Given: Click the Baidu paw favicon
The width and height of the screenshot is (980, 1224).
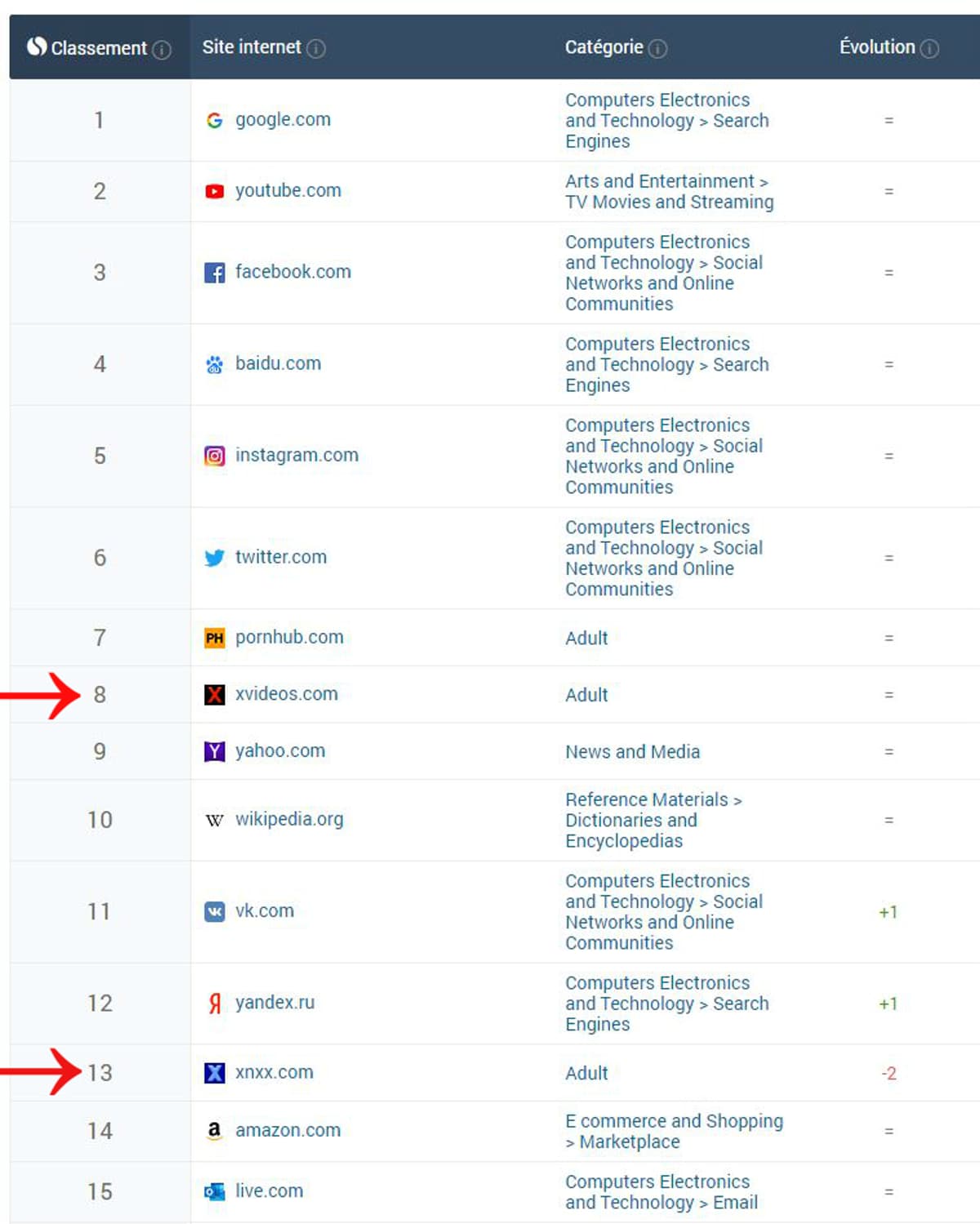Looking at the screenshot, I should (x=214, y=364).
